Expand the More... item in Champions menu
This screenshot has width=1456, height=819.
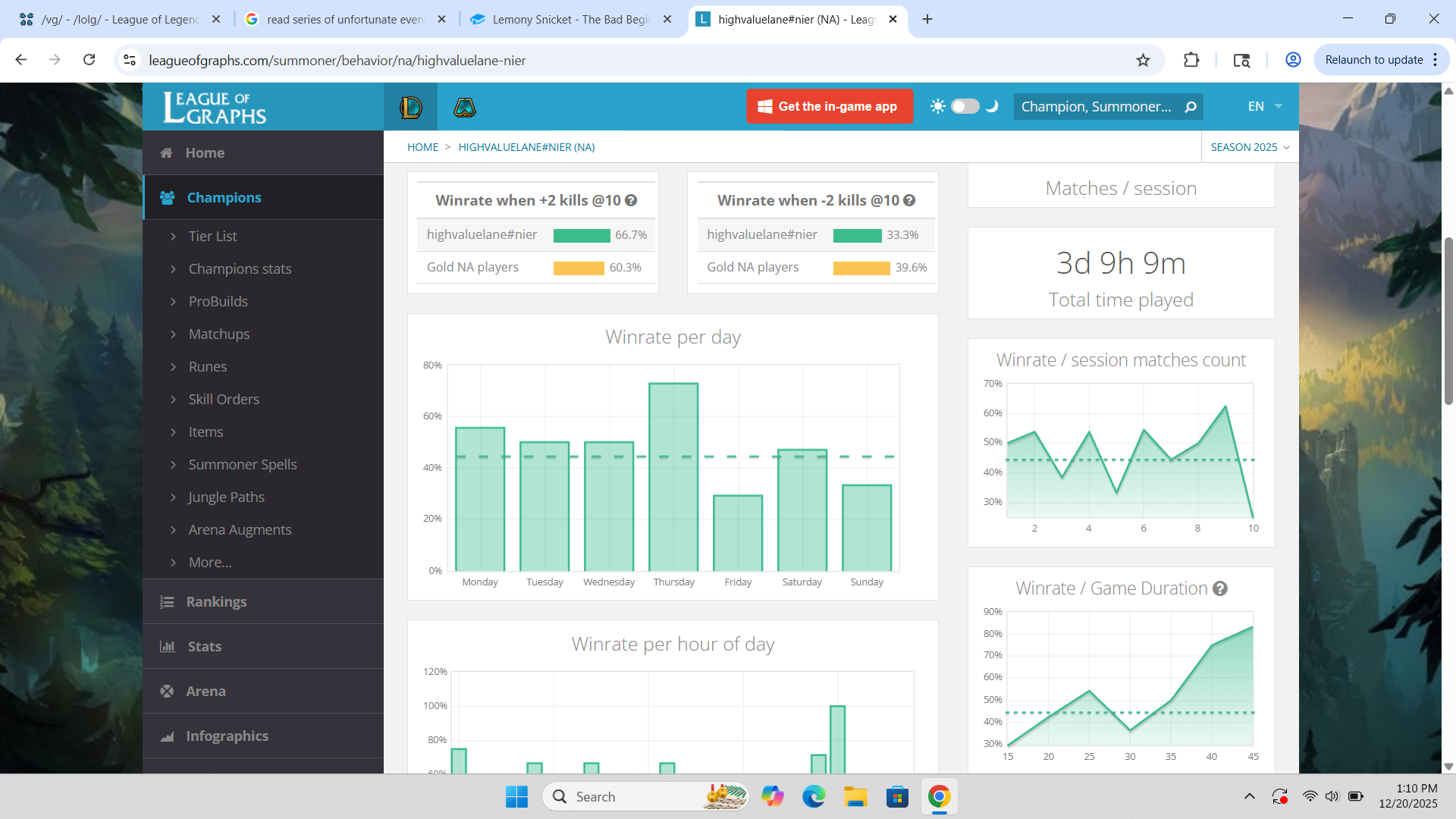coord(210,562)
